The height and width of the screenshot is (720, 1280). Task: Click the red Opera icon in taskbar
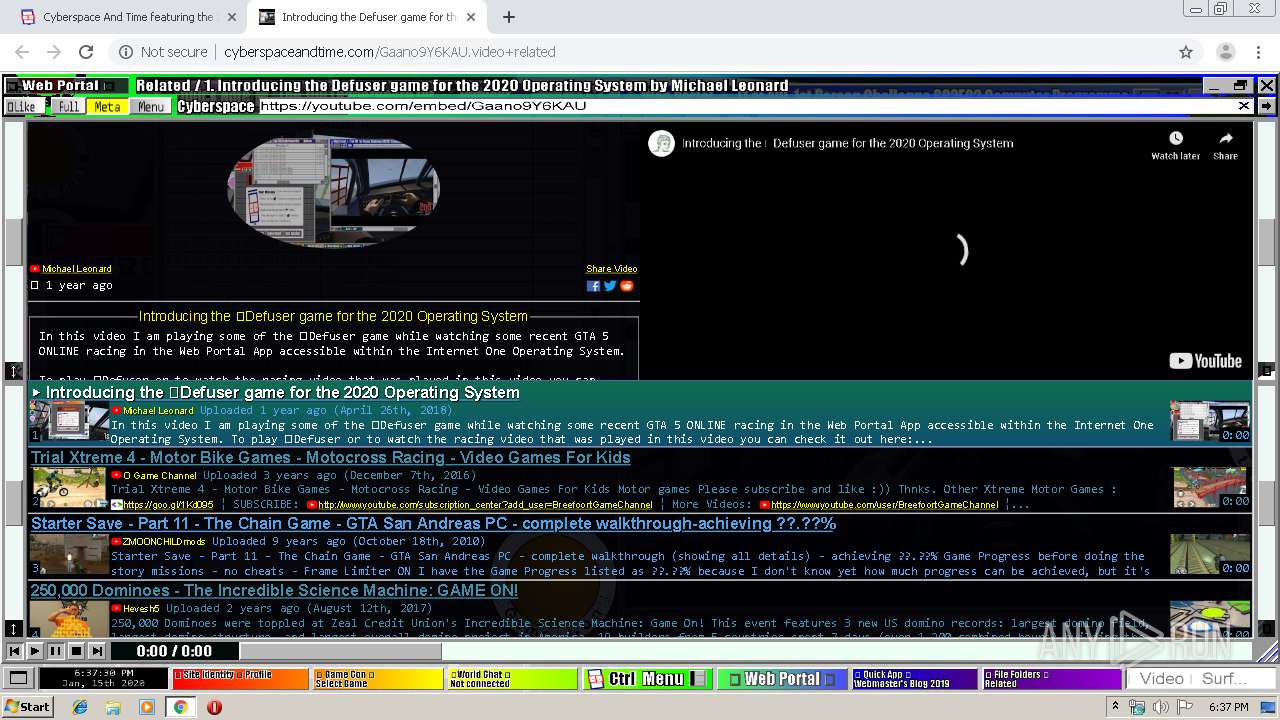tap(214, 707)
